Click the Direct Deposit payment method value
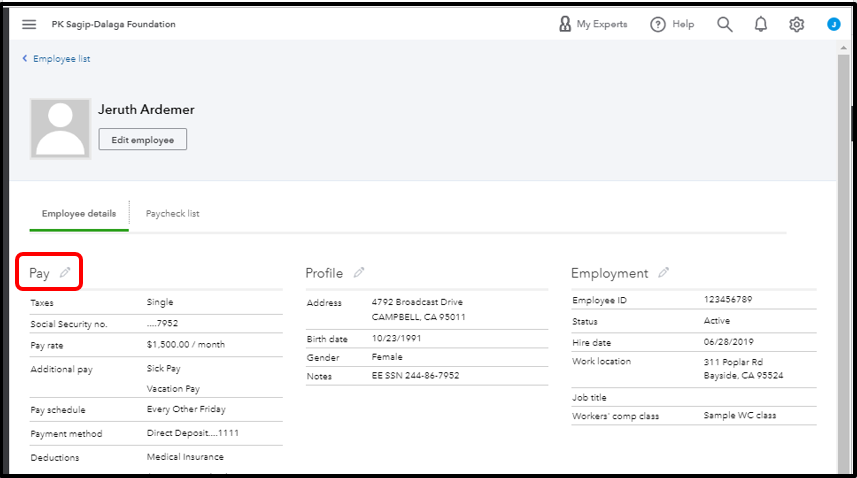Image resolution: width=857 pixels, height=478 pixels. 193,434
